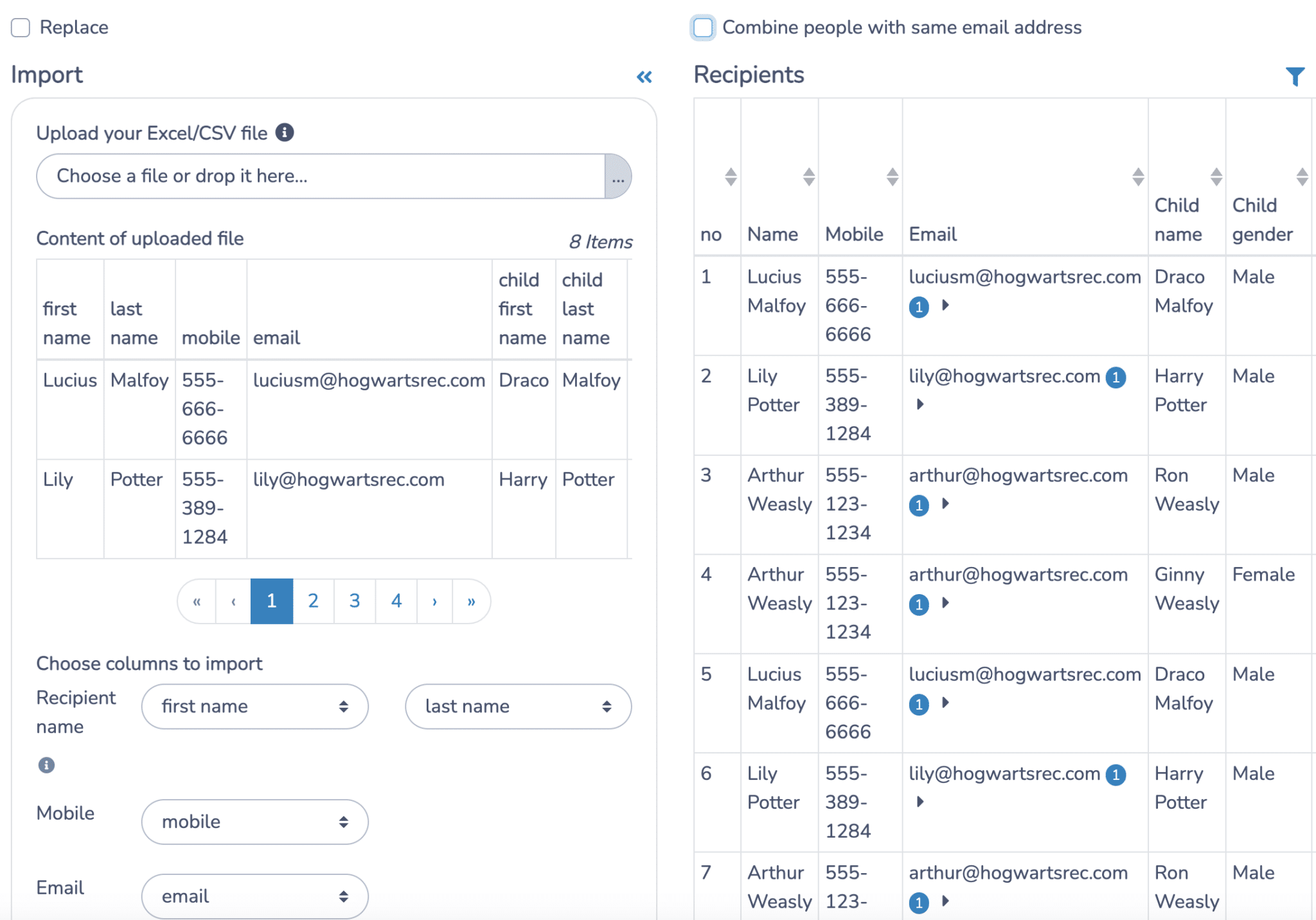This screenshot has height=920, width=1316.
Task: Click the filter funnel icon above Recipients
Action: (x=1294, y=77)
